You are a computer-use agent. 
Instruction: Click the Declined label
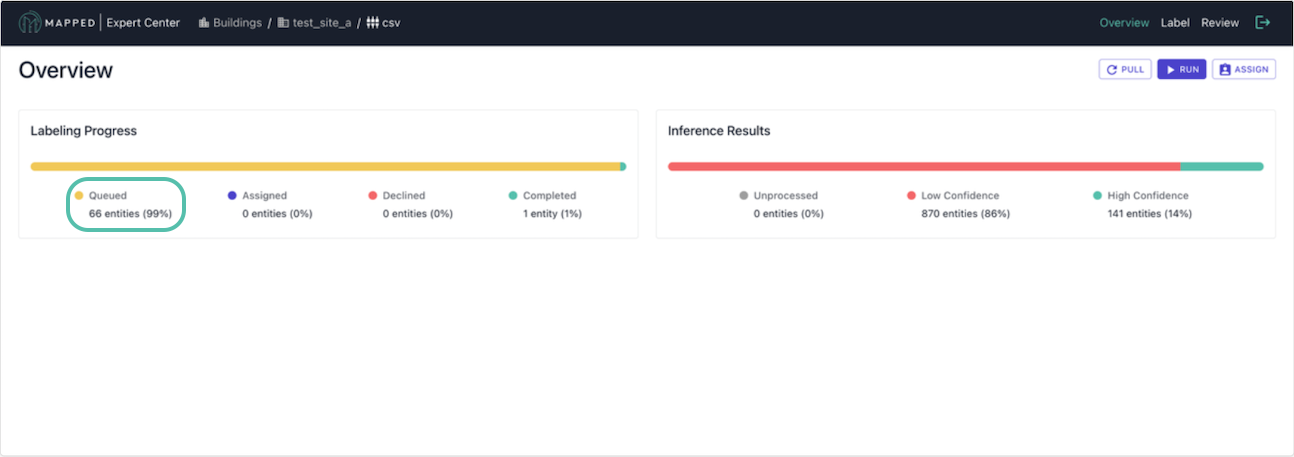click(x=404, y=196)
